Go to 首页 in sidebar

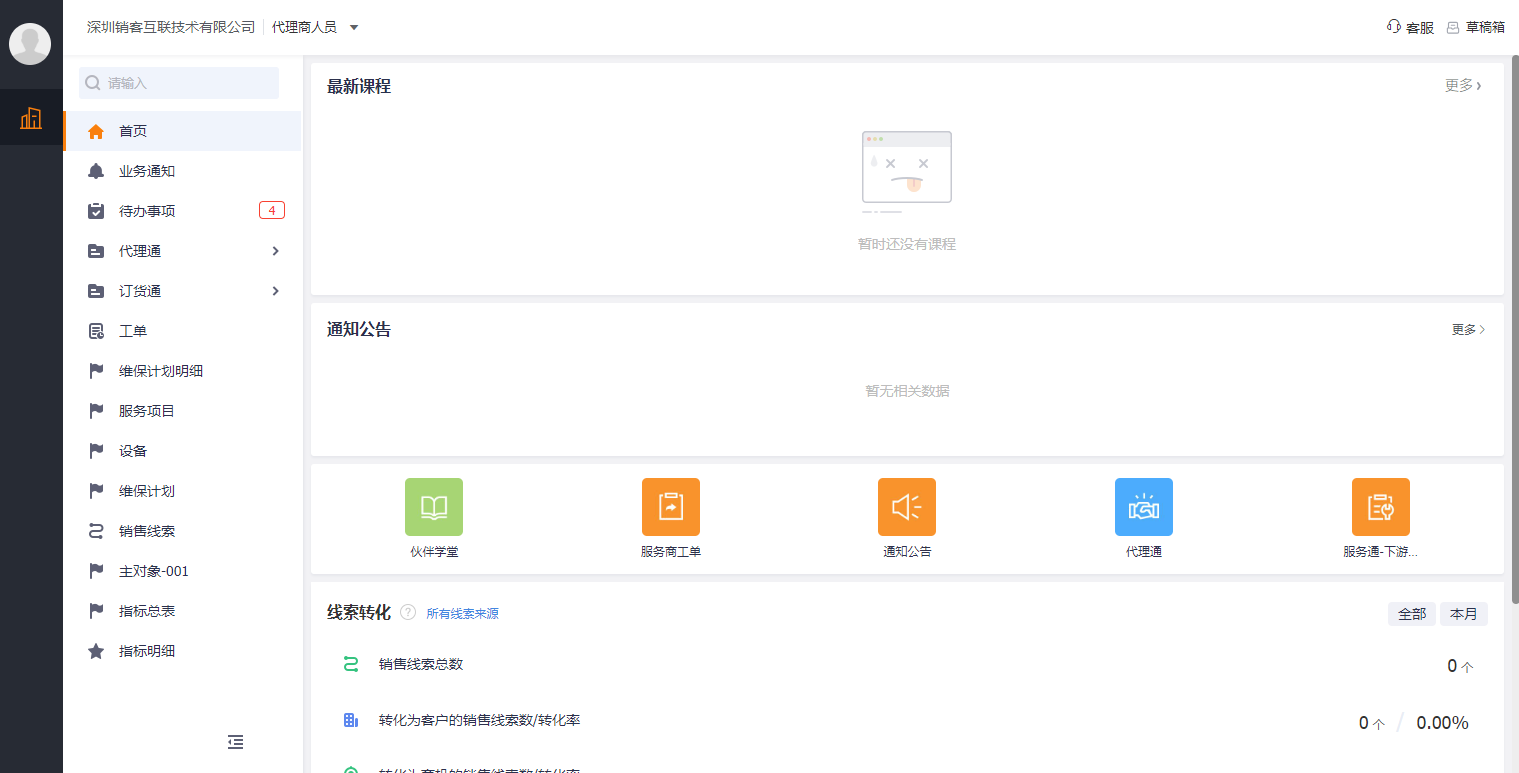click(x=182, y=131)
